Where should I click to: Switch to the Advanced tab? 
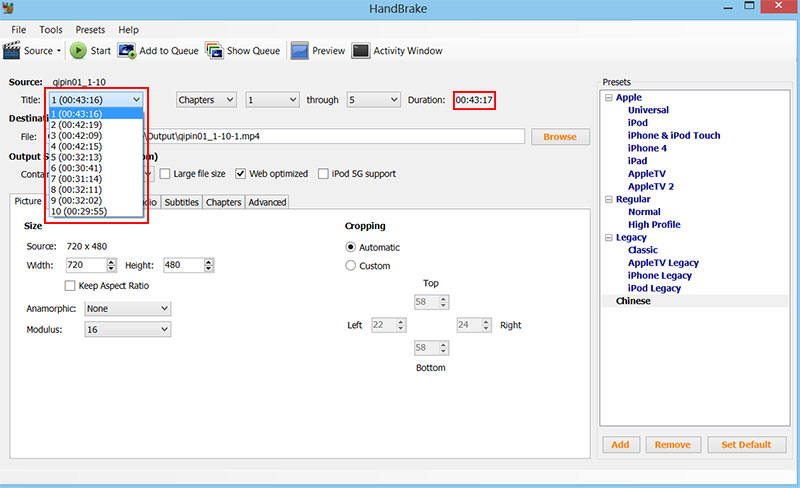(x=267, y=202)
